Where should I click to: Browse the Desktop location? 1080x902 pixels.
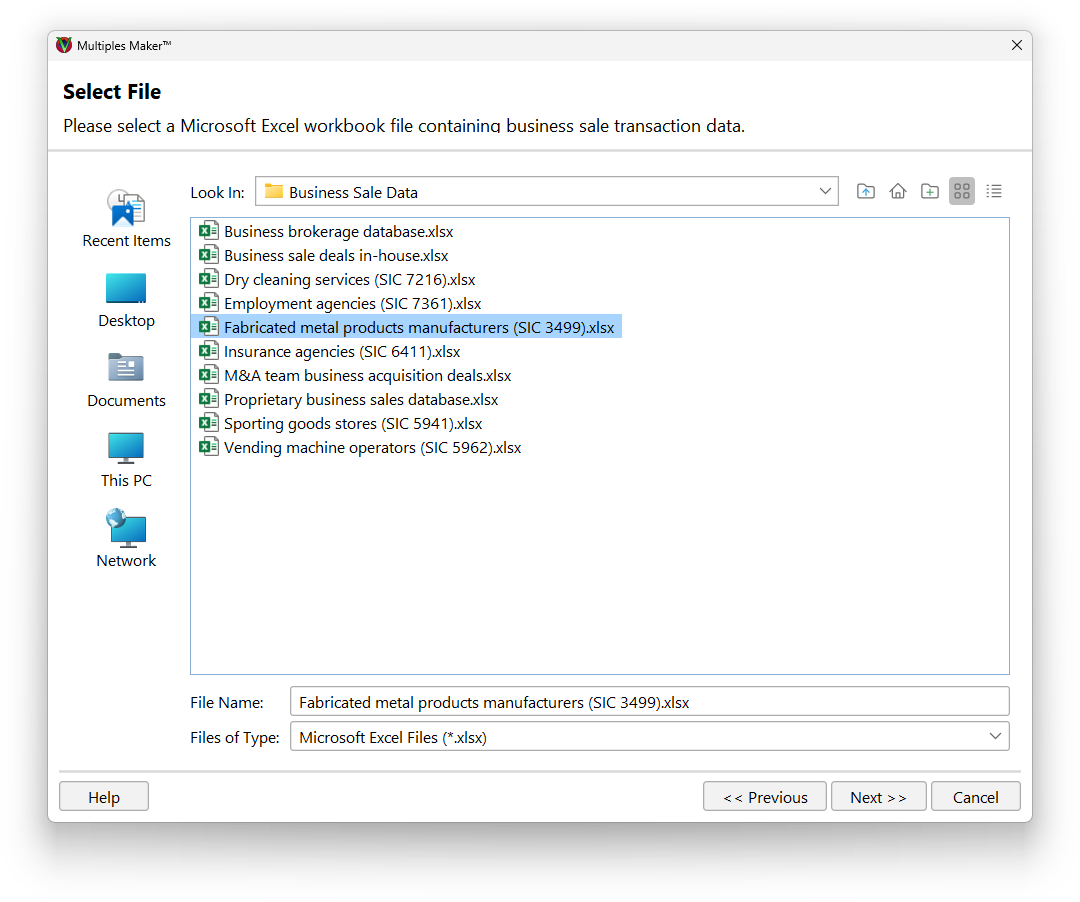126,298
